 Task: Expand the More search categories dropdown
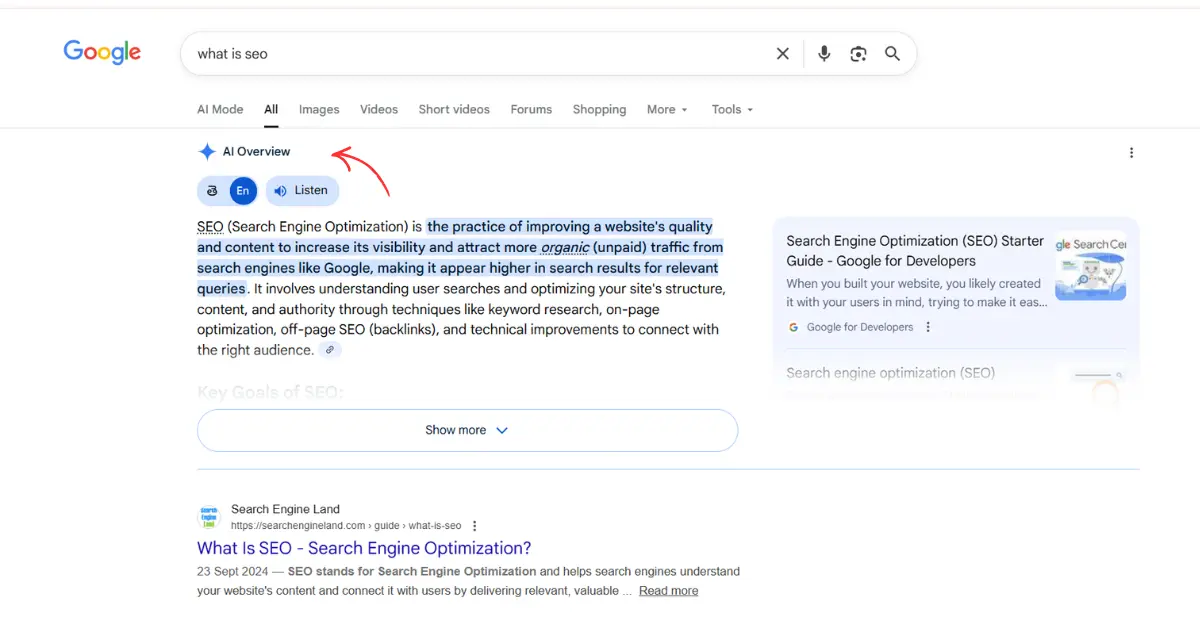pyautogui.click(x=666, y=109)
